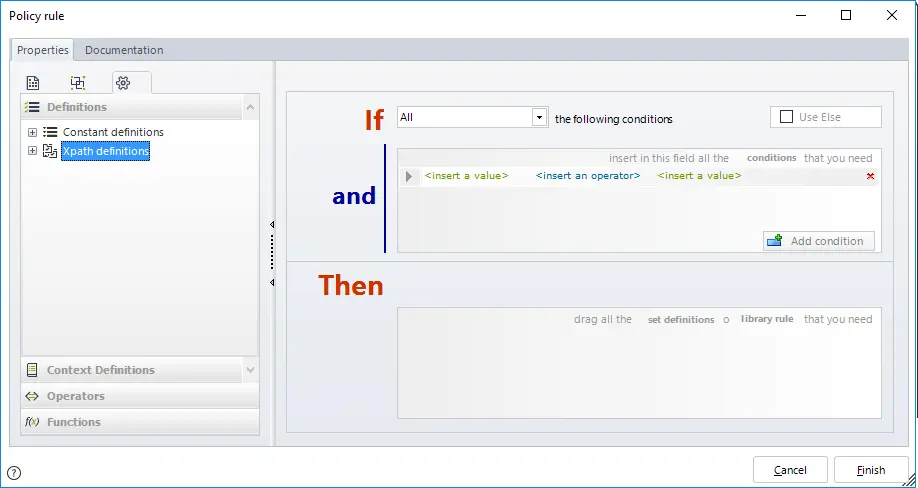Click the insert an operator placeholder
This screenshot has width=918, height=488.
point(588,176)
